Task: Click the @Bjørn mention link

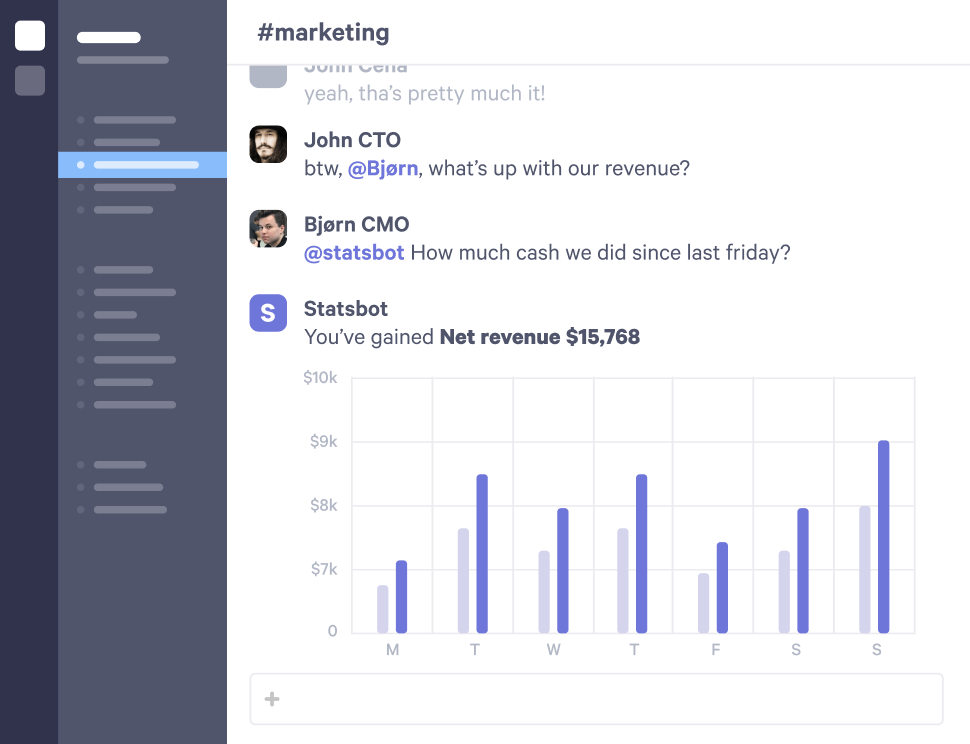Action: pos(382,169)
